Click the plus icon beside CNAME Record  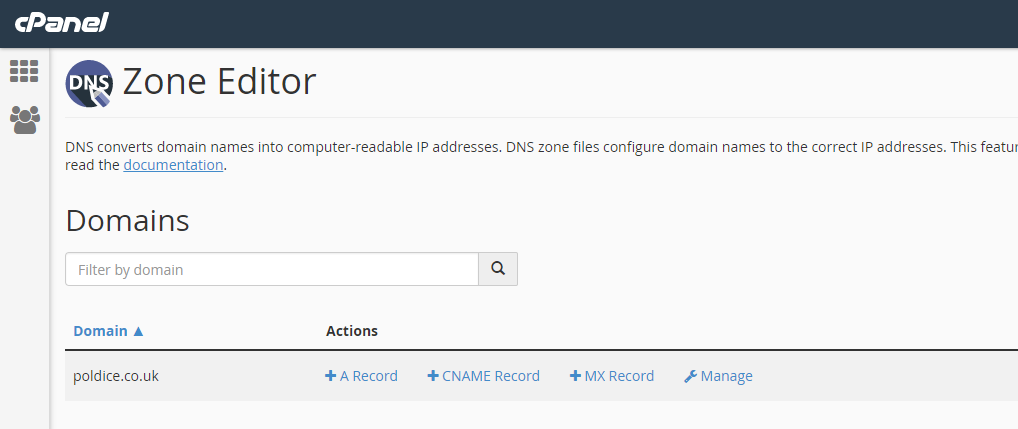coord(433,376)
